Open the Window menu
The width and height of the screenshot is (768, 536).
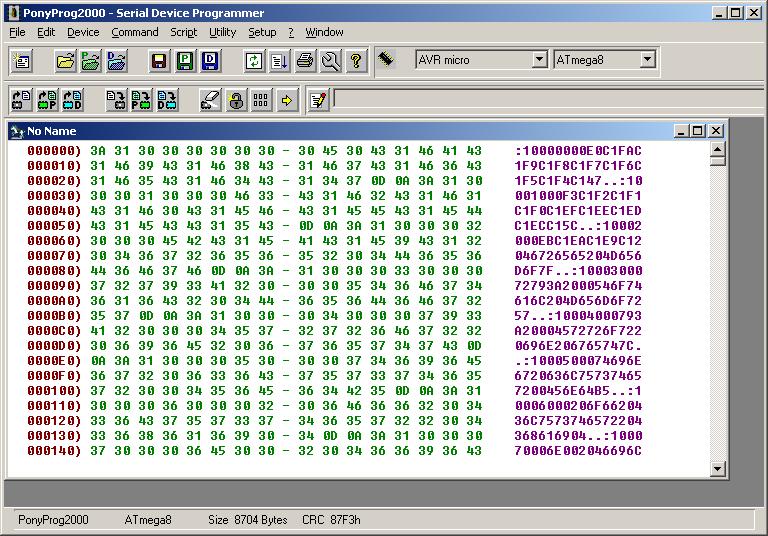pyautogui.click(x=324, y=32)
